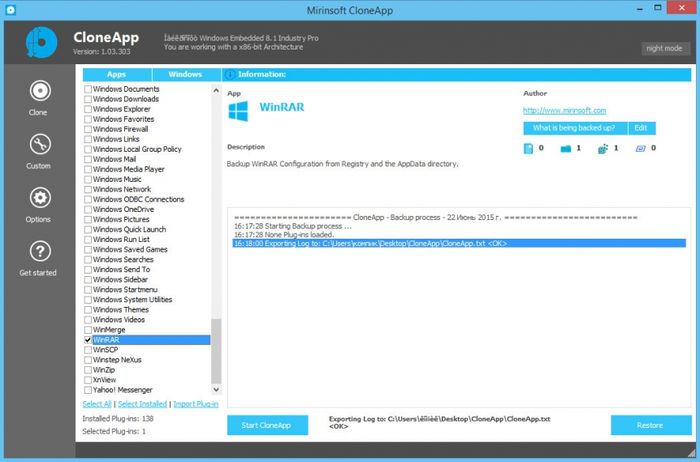Click the registry keys count icon
Image resolution: width=700 pixels, height=462 pixels.
click(x=602, y=149)
